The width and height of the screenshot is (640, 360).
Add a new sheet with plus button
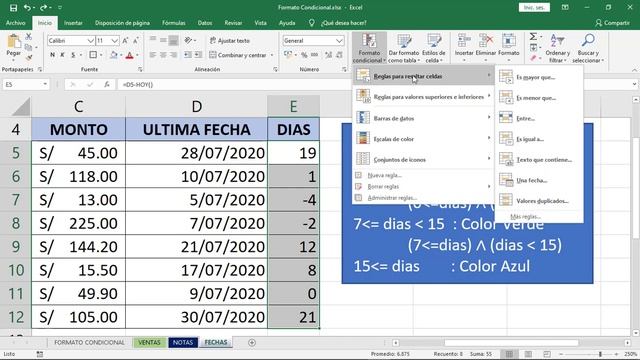(252, 342)
